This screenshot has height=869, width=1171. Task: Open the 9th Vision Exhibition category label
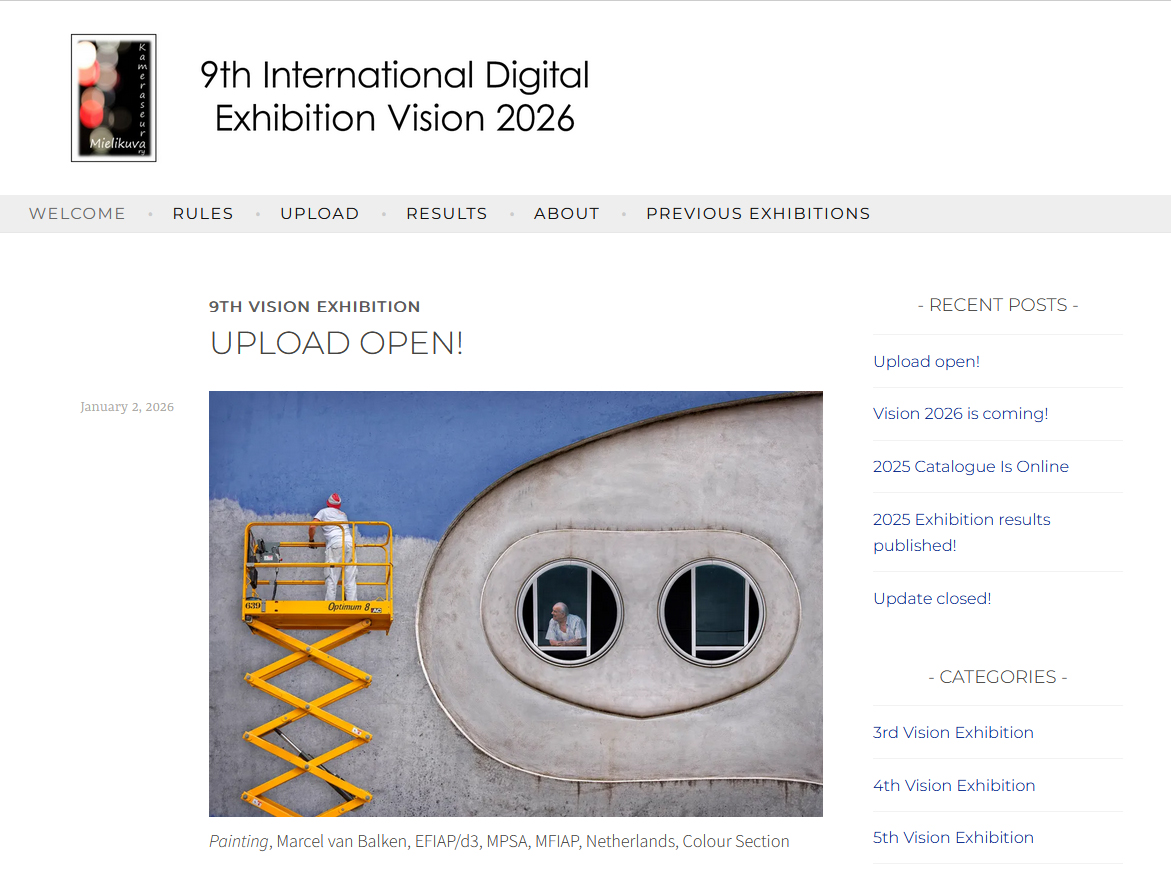click(314, 307)
